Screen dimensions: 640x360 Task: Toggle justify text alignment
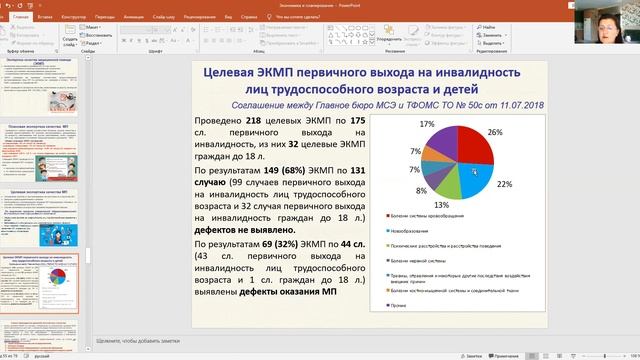[x=229, y=41]
